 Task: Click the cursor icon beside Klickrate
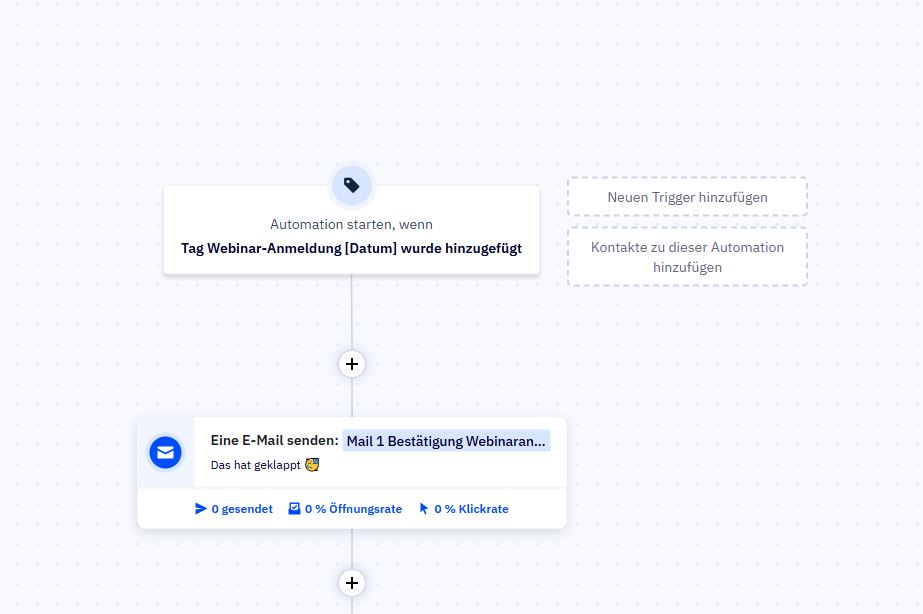pos(424,509)
